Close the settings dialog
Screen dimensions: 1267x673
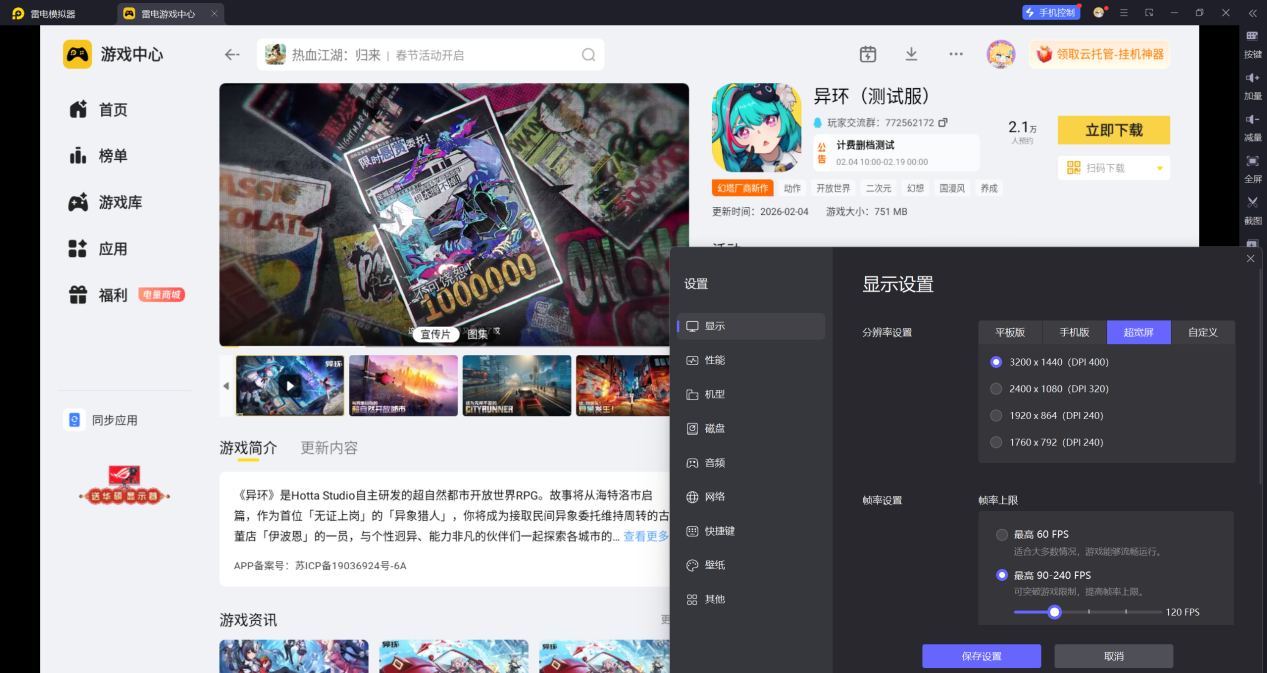pyautogui.click(x=1250, y=259)
